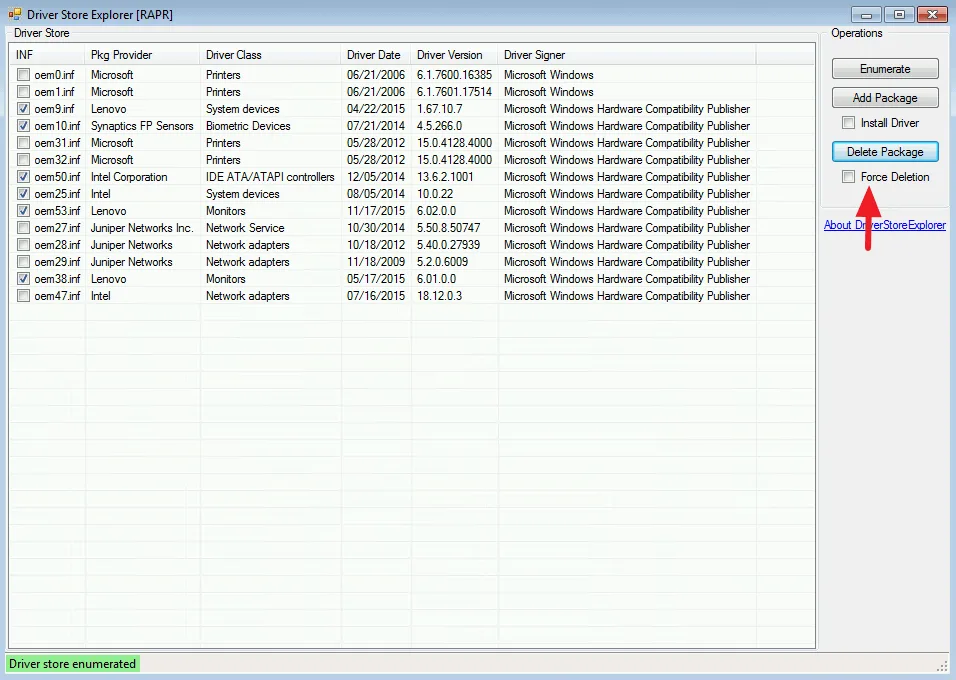Tick the checkbox for oem32.inf

23,160
